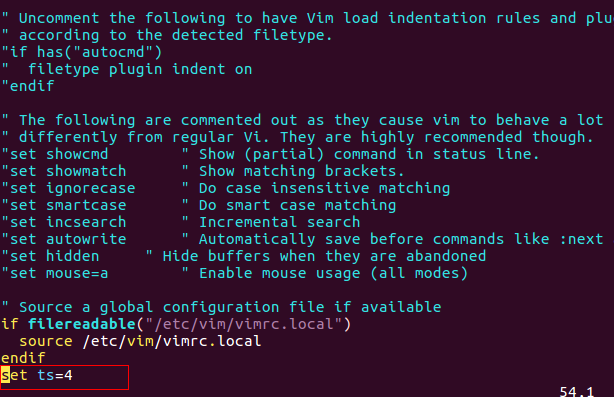The image size is (614, 397).
Task: Click the commented 'set ignorecase' option
Action: click(69, 188)
